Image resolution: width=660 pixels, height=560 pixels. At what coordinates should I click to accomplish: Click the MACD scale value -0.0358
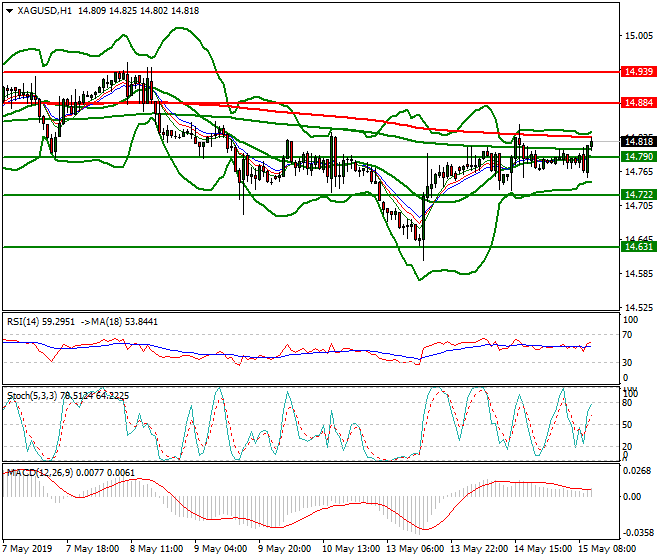(639, 533)
